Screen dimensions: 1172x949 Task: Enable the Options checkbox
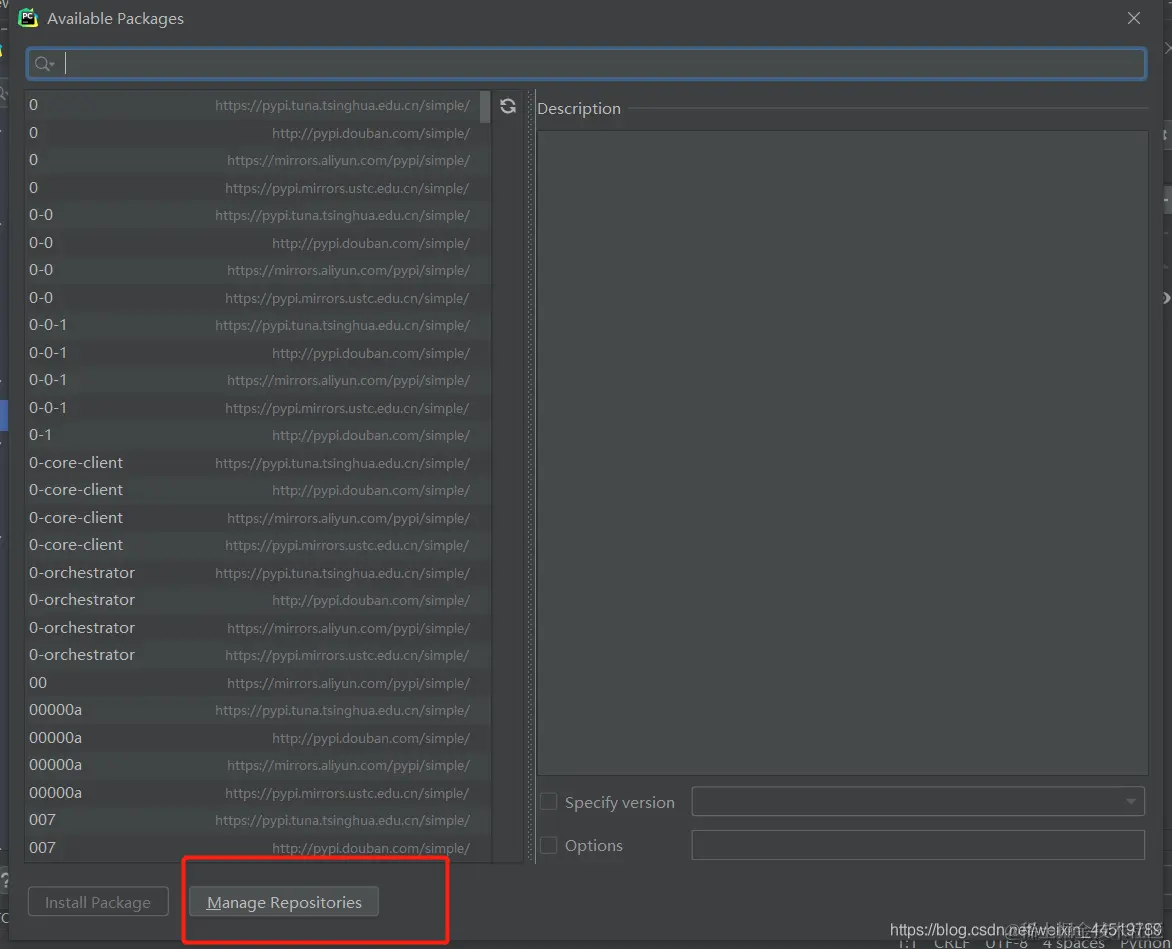coord(549,845)
